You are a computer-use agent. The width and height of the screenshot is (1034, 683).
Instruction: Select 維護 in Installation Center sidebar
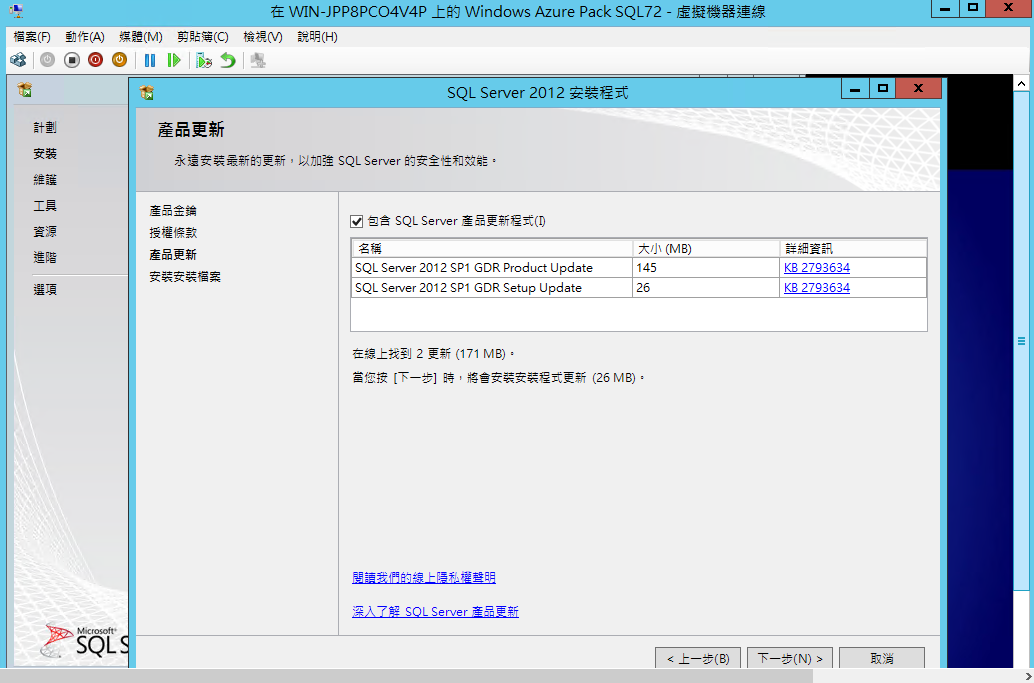(45, 179)
